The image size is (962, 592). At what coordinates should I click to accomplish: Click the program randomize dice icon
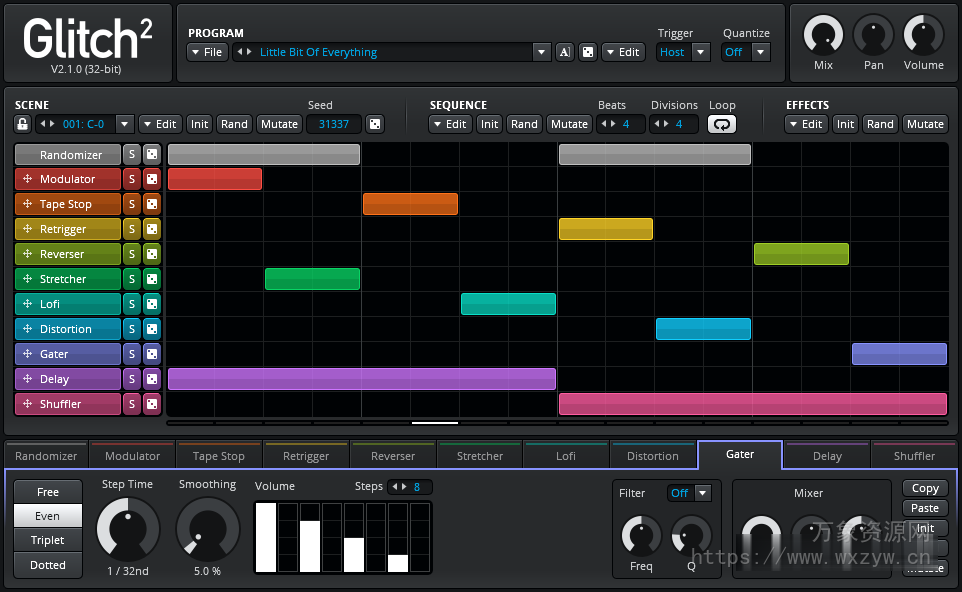tap(588, 52)
